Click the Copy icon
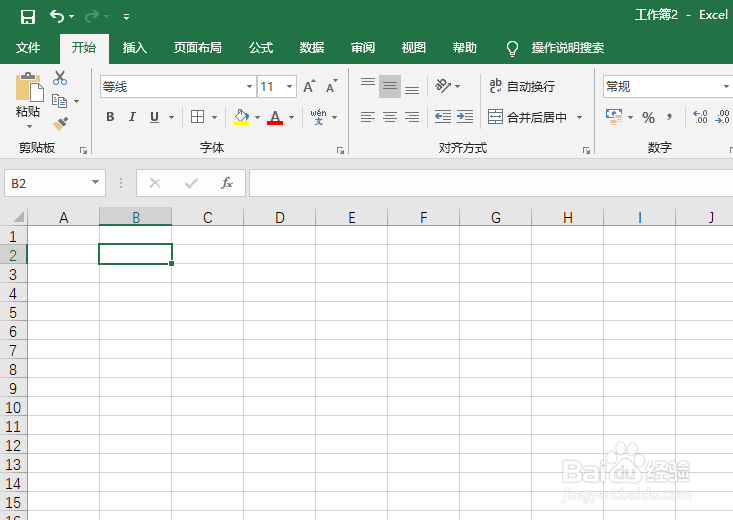This screenshot has height=520, width=733. tap(59, 101)
